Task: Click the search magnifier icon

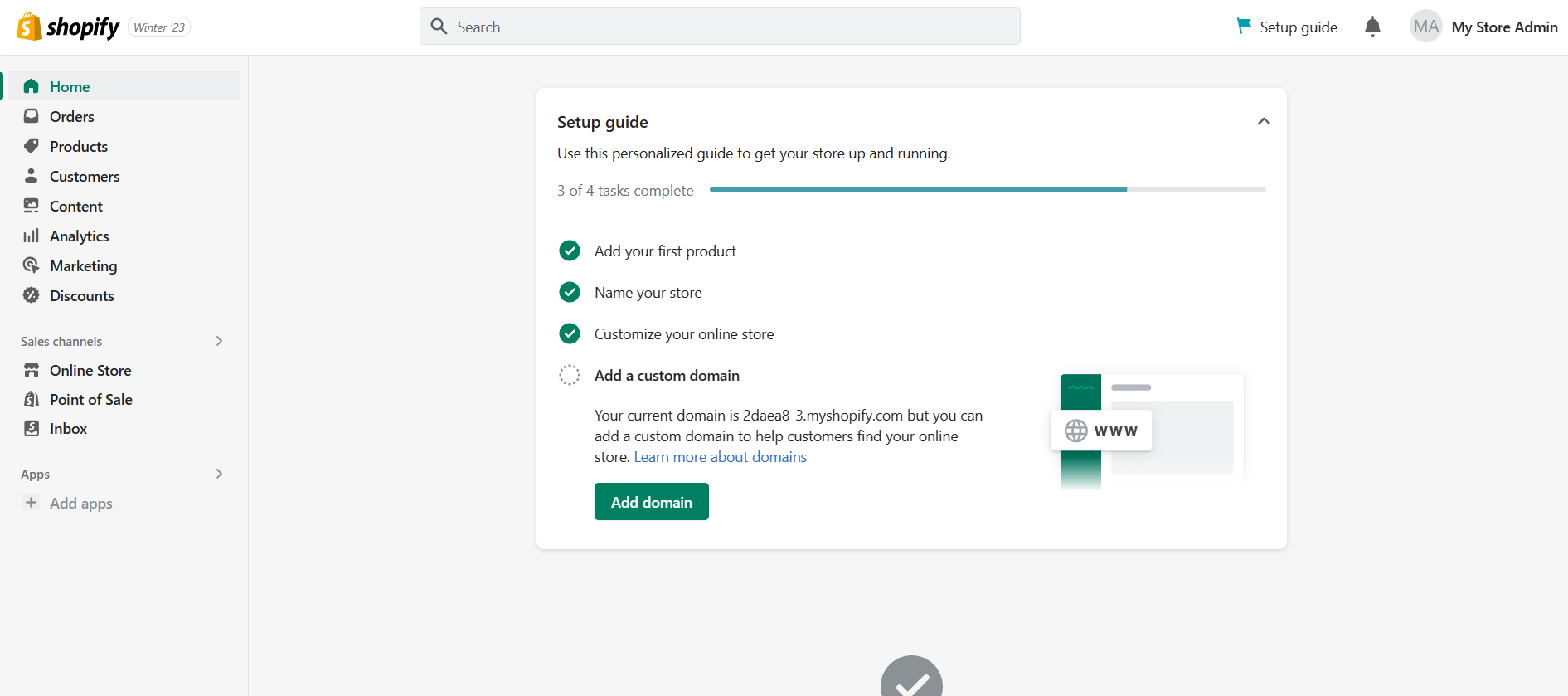Action: coord(439,27)
